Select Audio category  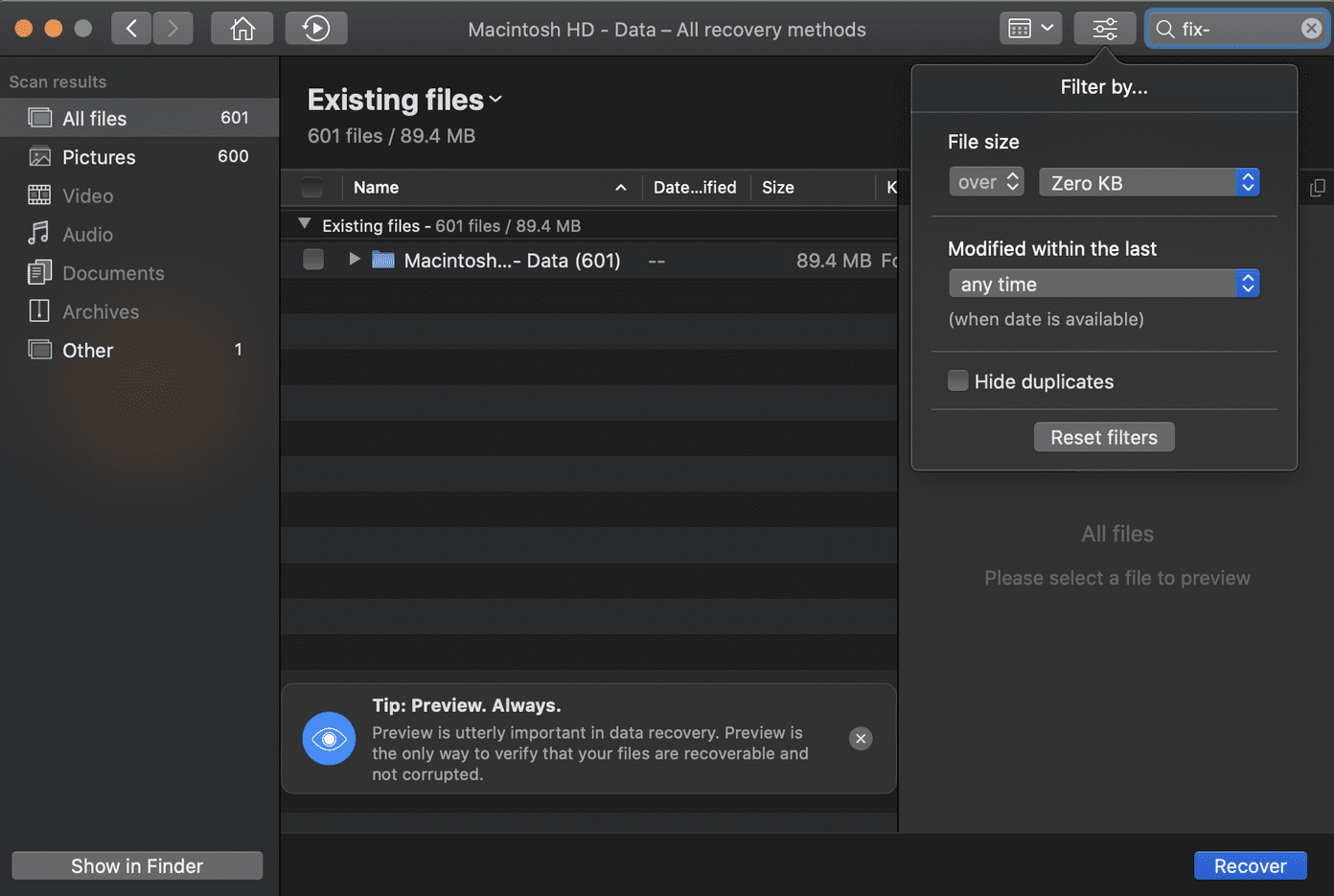coord(139,235)
